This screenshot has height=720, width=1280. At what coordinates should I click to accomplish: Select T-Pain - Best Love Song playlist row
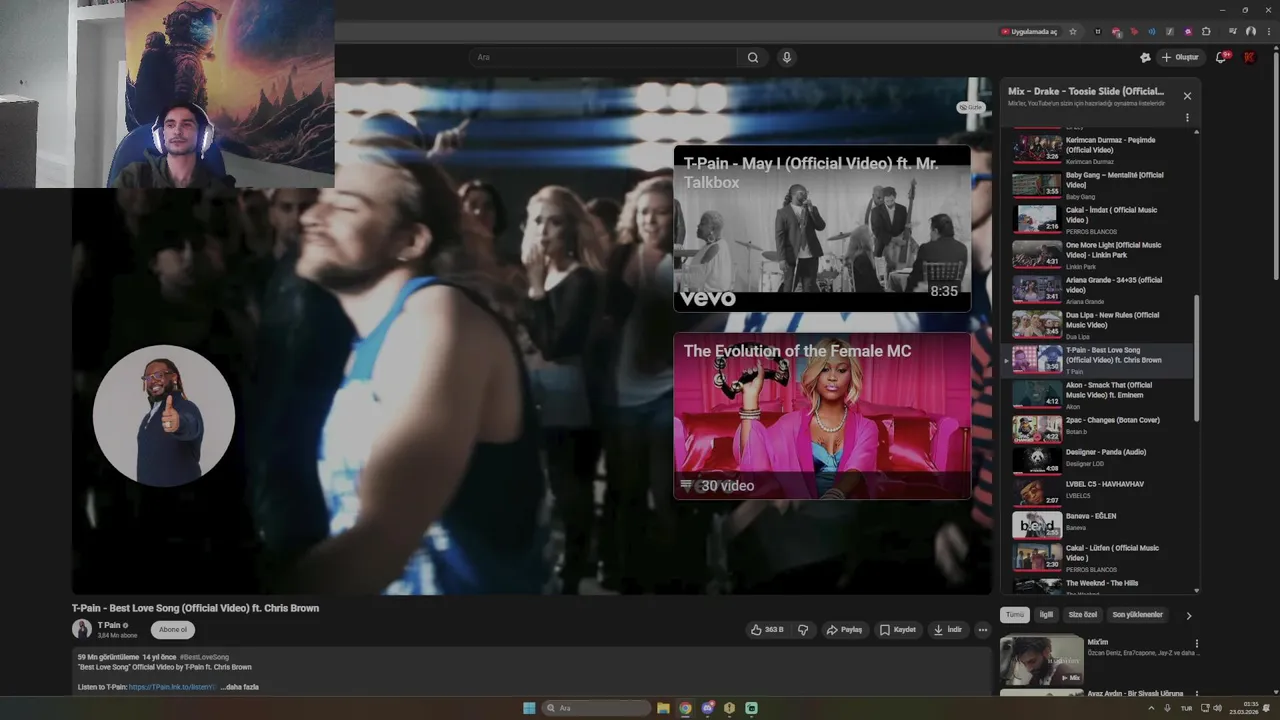pos(1097,360)
